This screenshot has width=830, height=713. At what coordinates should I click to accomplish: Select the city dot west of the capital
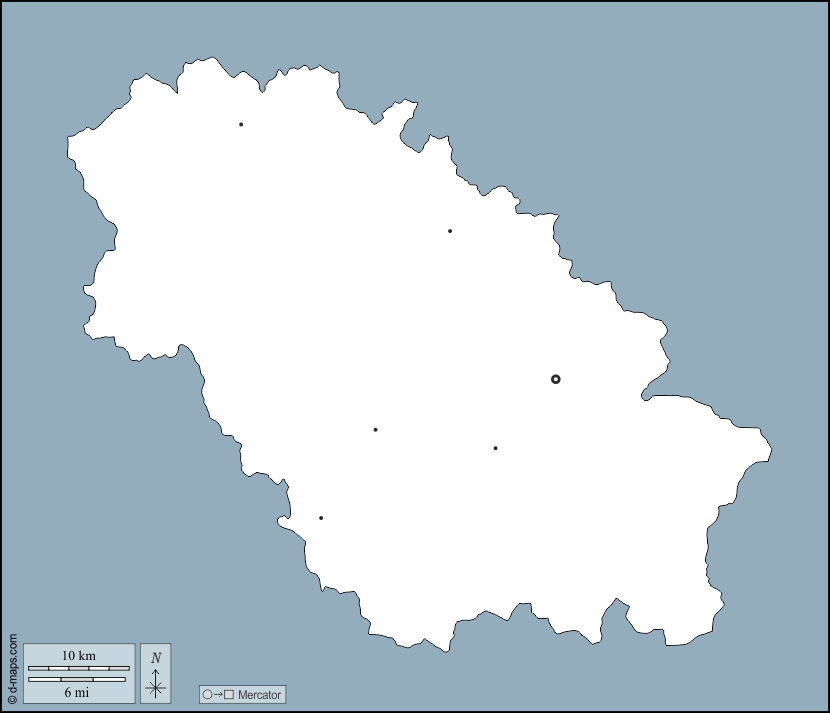pos(375,430)
